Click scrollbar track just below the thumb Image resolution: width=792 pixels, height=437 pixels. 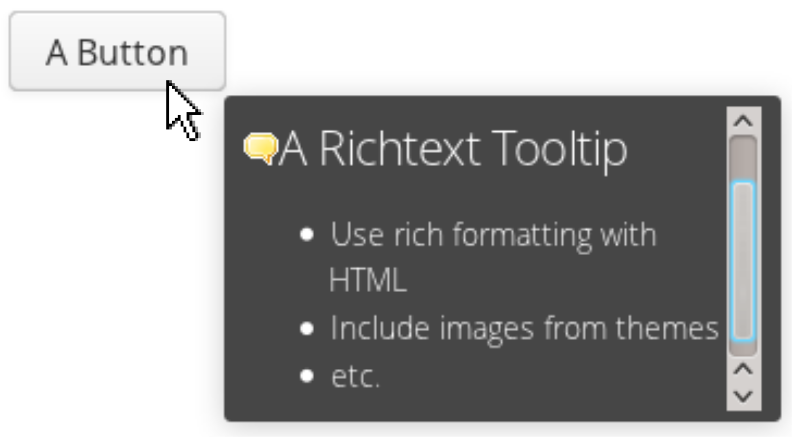(x=744, y=349)
